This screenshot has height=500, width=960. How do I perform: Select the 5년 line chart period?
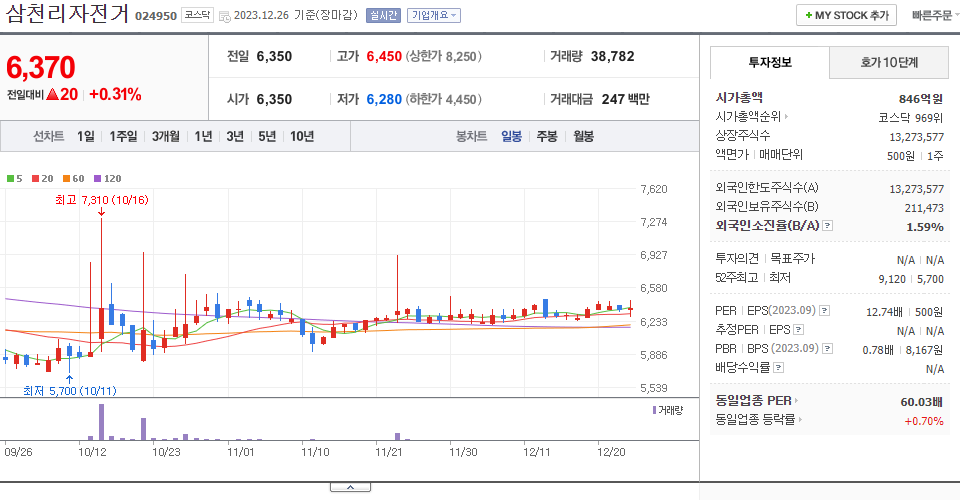pos(267,136)
